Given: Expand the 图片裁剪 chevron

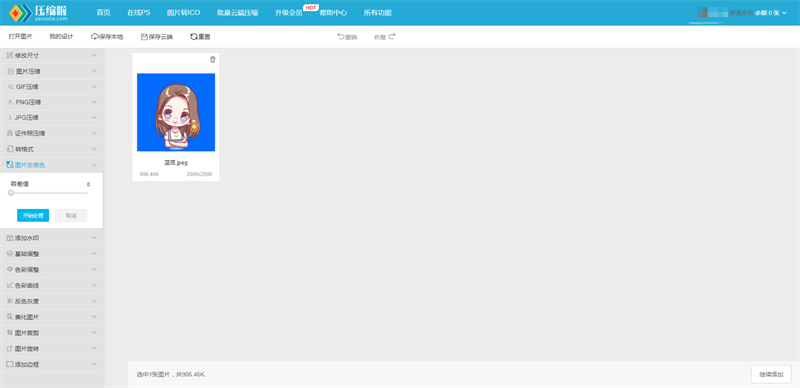Looking at the screenshot, I should click(x=94, y=332).
